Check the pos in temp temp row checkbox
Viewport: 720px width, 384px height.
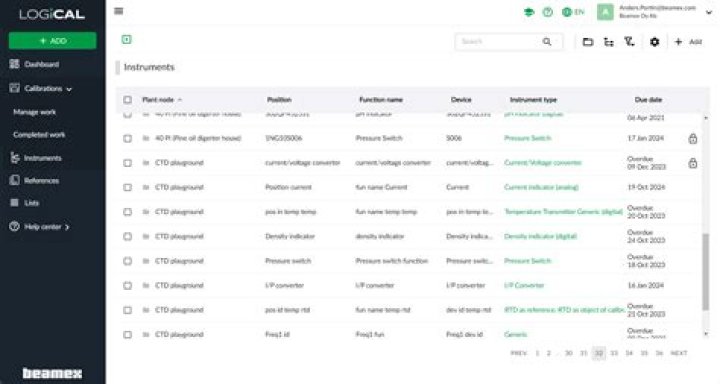coord(128,212)
